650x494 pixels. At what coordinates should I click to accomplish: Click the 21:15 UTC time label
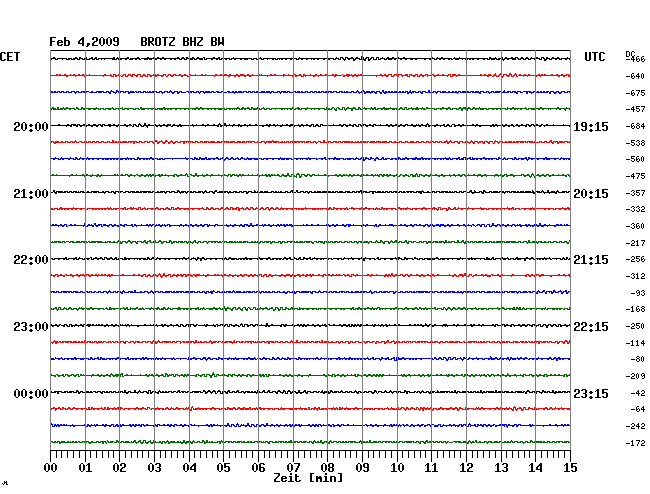[x=590, y=260]
